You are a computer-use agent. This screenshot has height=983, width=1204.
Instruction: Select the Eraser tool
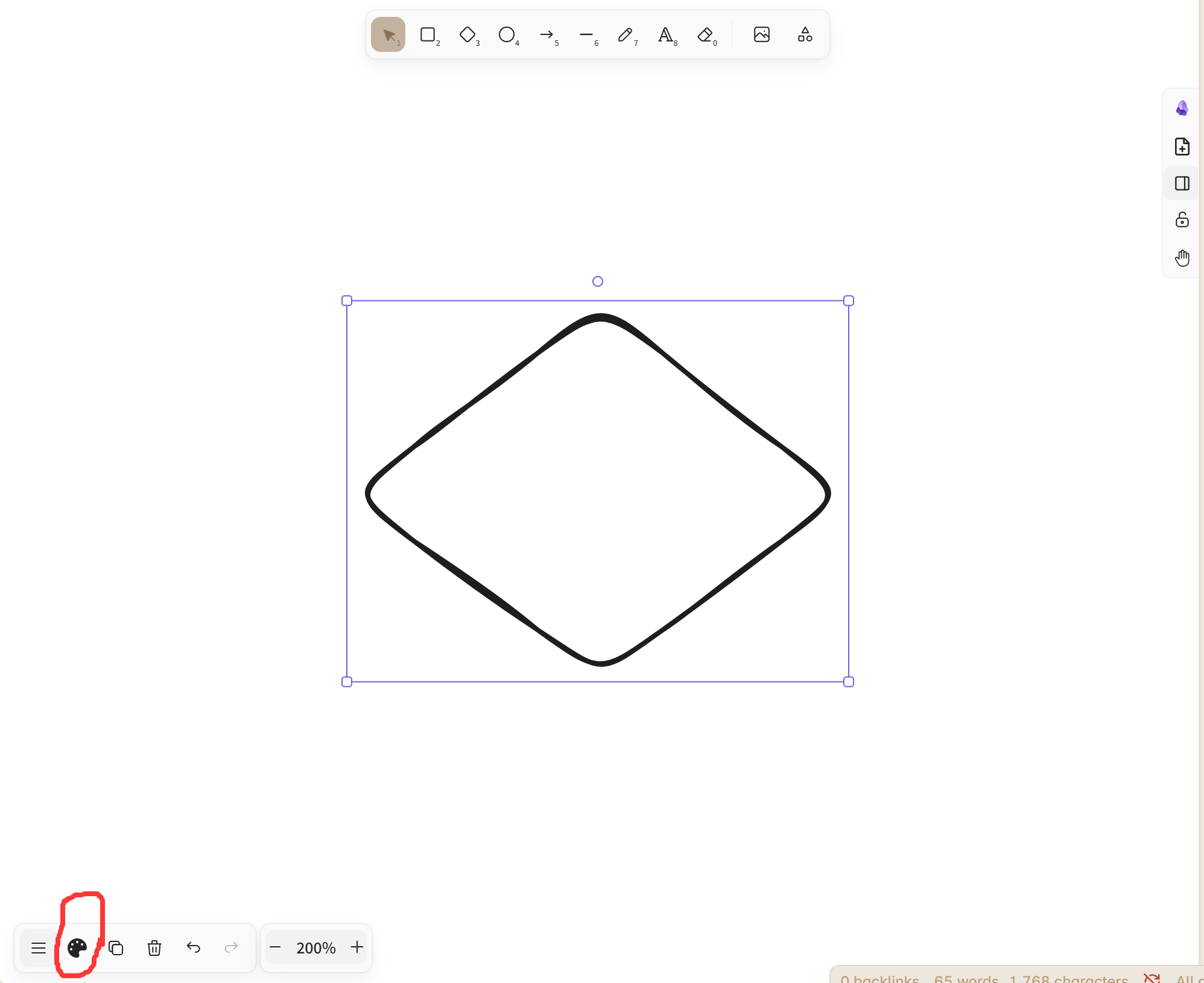click(705, 35)
